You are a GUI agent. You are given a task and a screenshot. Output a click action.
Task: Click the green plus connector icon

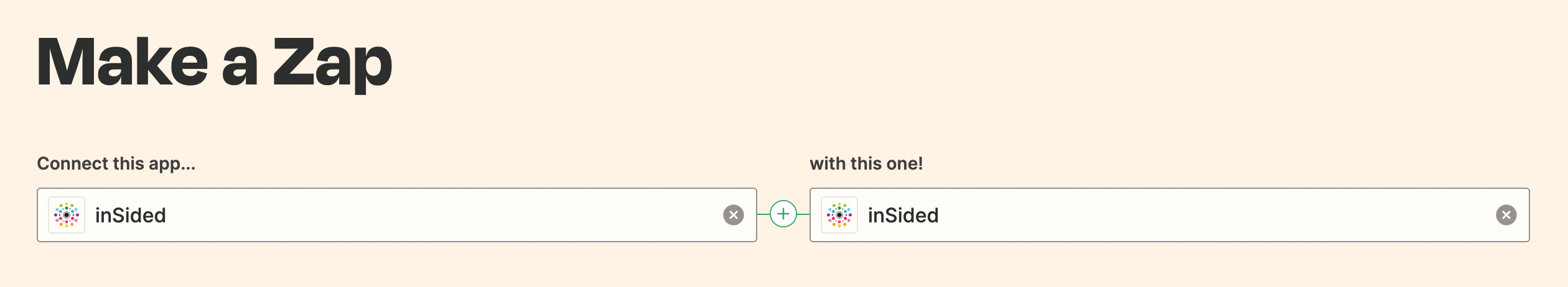(783, 214)
